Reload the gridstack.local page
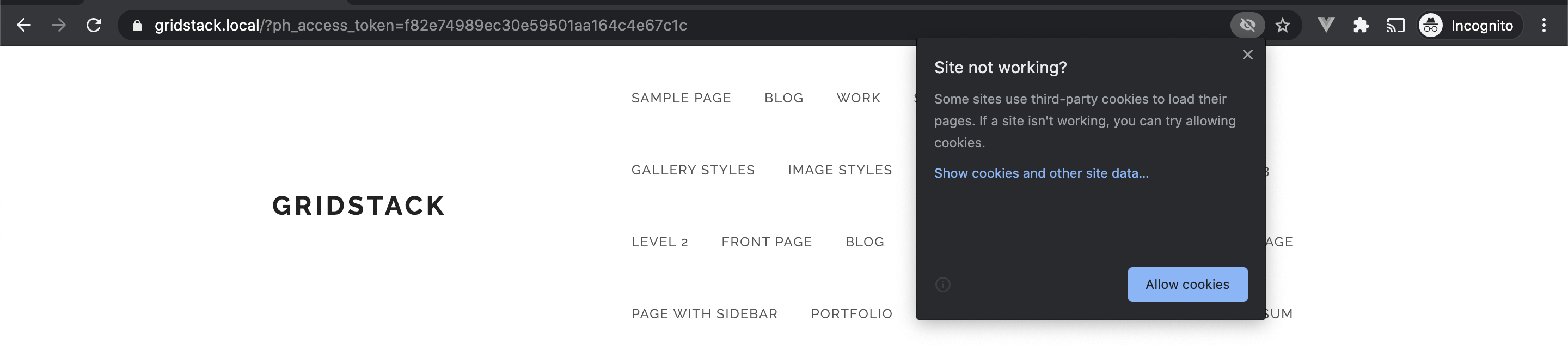The height and width of the screenshot is (350, 1568). coord(94,25)
